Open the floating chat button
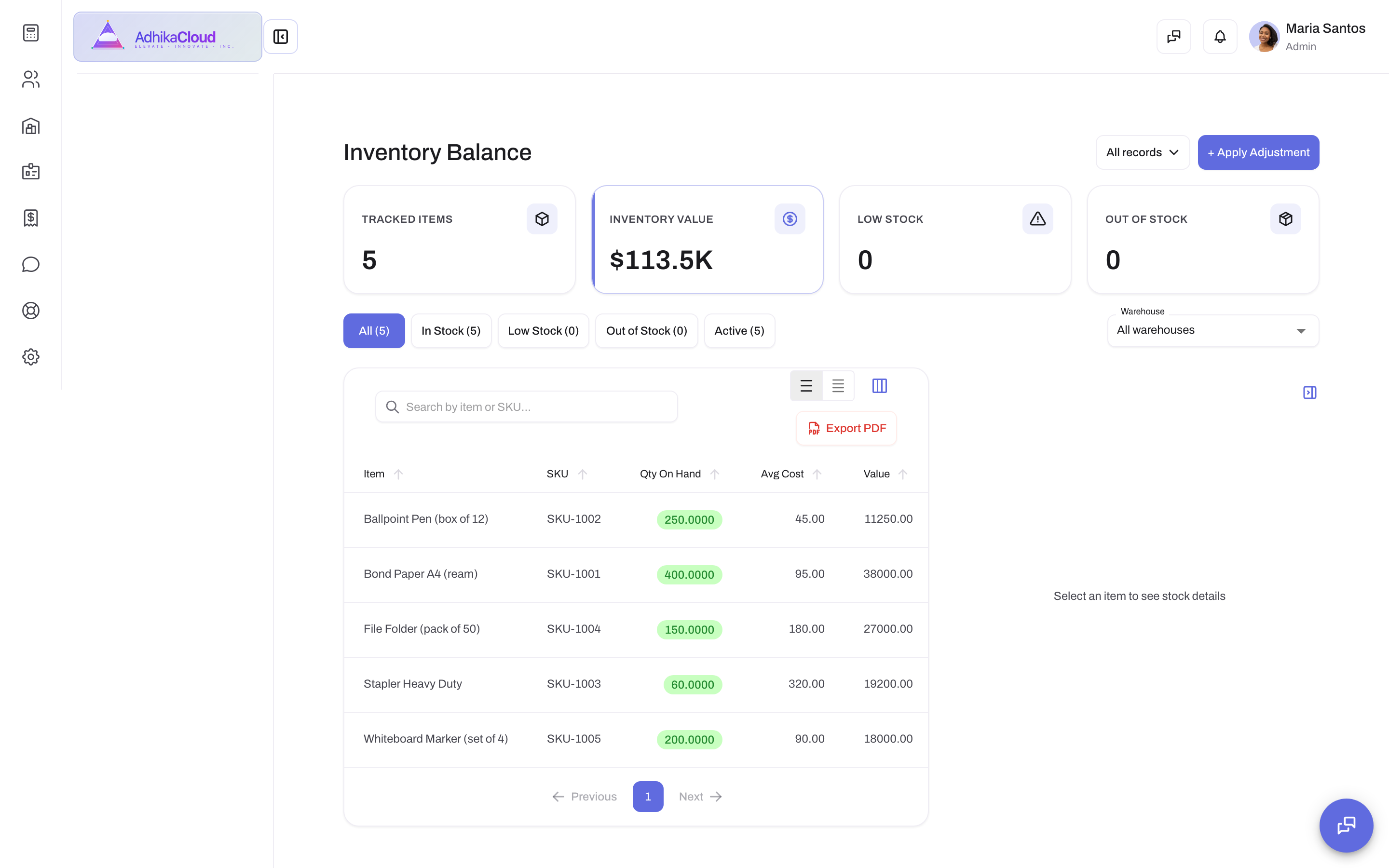 (1346, 826)
